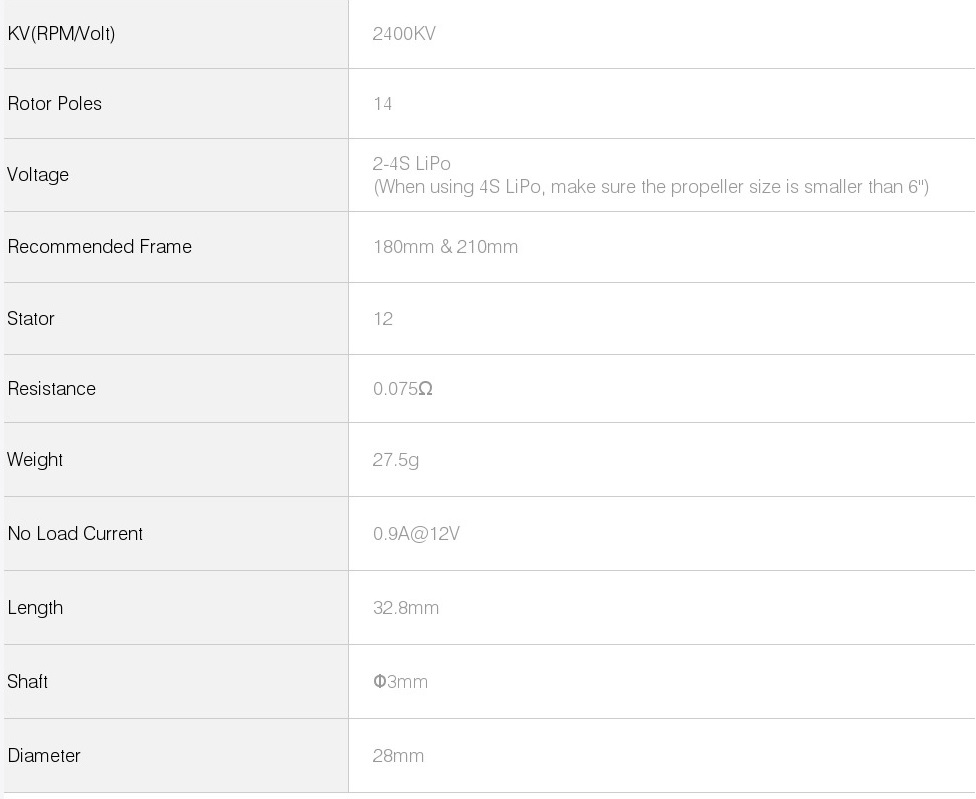Select the 180mm & 210mm frame value
The image size is (976, 799).
pyautogui.click(x=445, y=247)
